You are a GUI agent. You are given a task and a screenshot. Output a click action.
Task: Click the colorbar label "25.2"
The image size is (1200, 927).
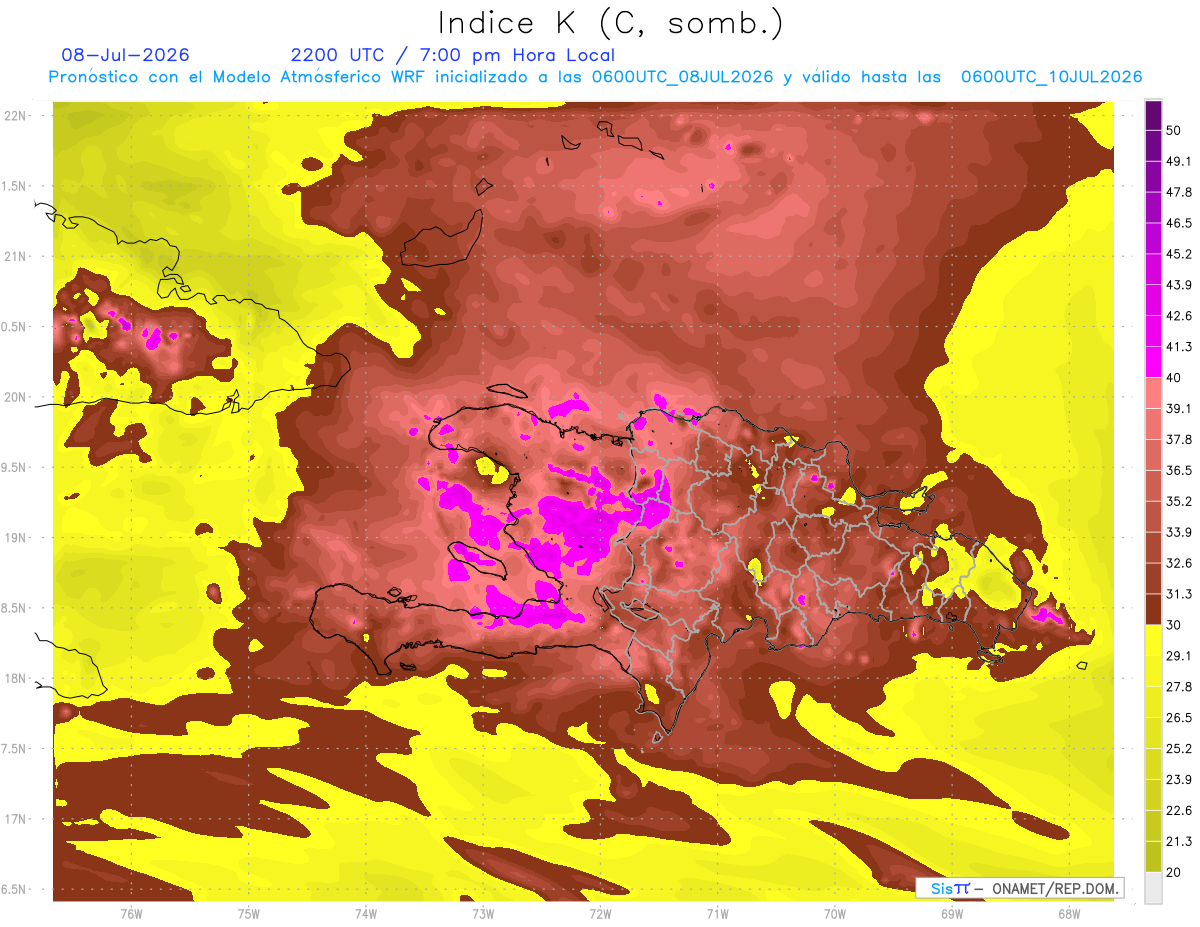click(x=1178, y=748)
